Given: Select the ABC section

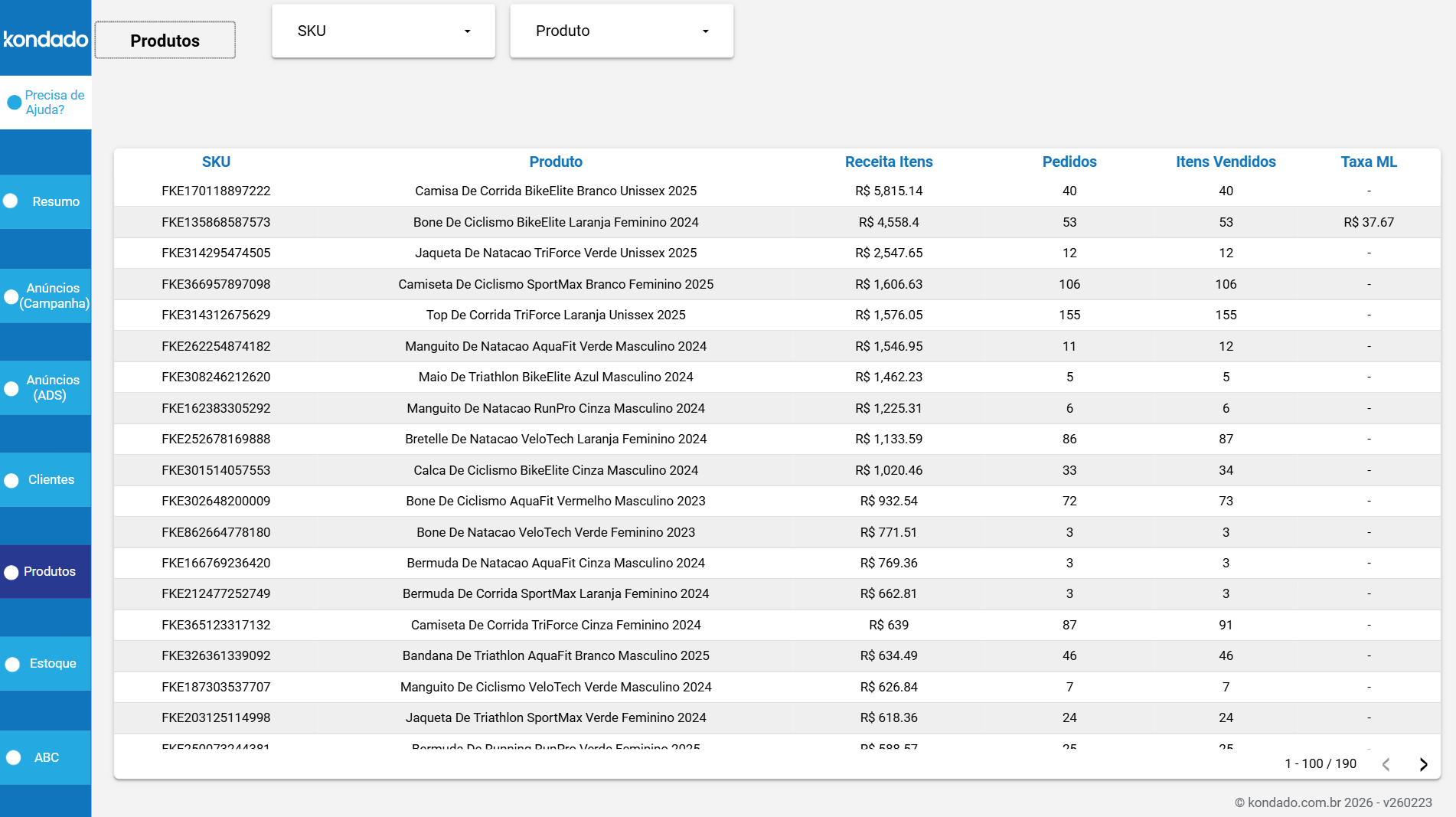Looking at the screenshot, I should pos(46,757).
